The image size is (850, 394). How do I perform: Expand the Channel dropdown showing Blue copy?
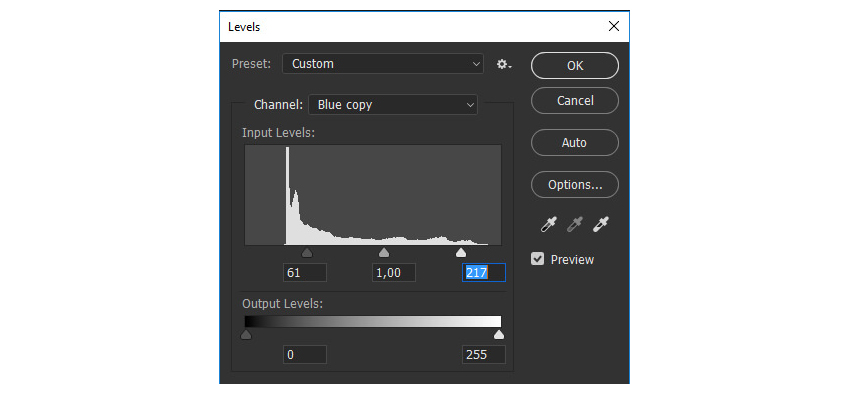[x=393, y=105]
